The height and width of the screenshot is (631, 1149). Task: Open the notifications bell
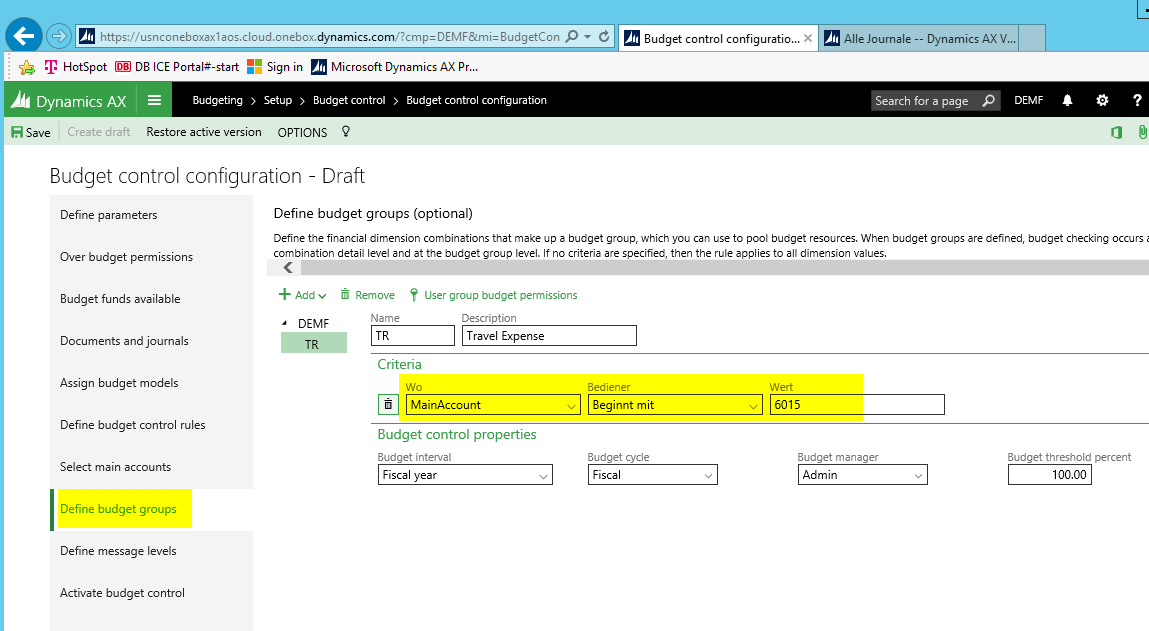[x=1067, y=101]
